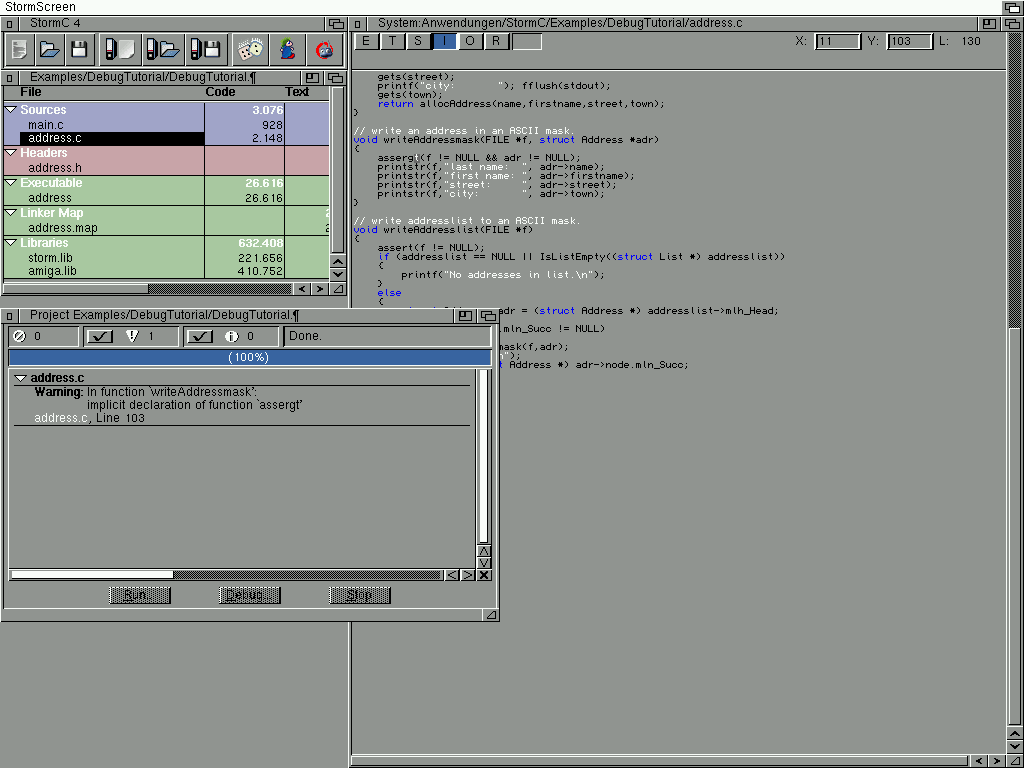
Task: Click the Text column header
Action: coord(297,92)
